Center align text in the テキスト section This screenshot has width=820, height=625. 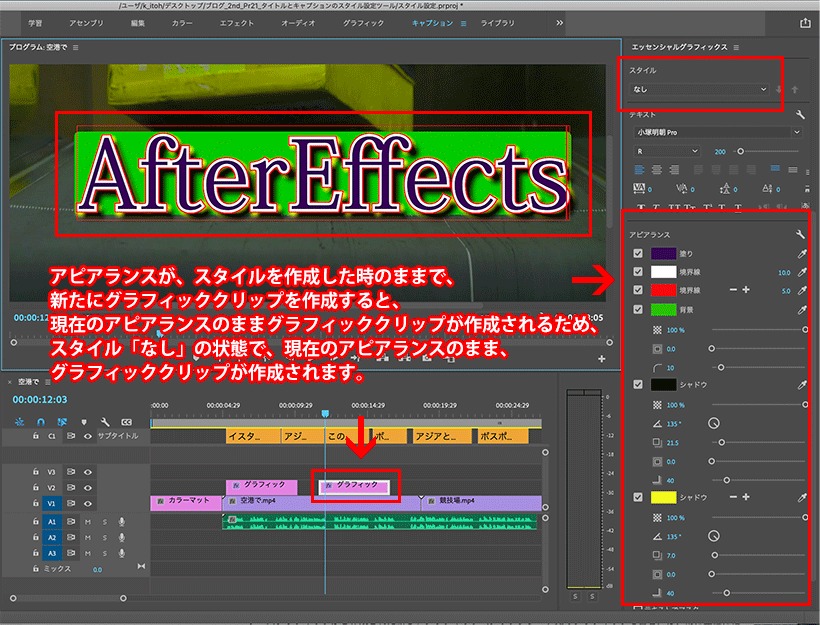pos(657,169)
